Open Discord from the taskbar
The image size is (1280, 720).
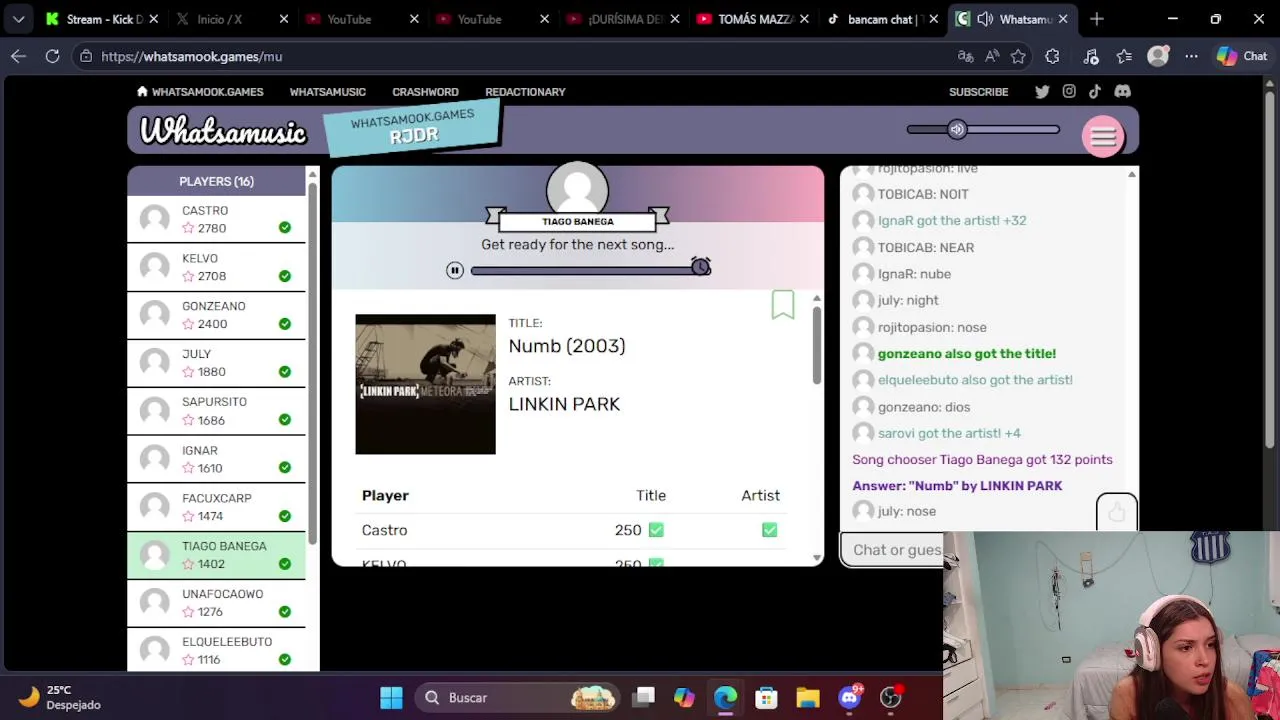pos(849,697)
